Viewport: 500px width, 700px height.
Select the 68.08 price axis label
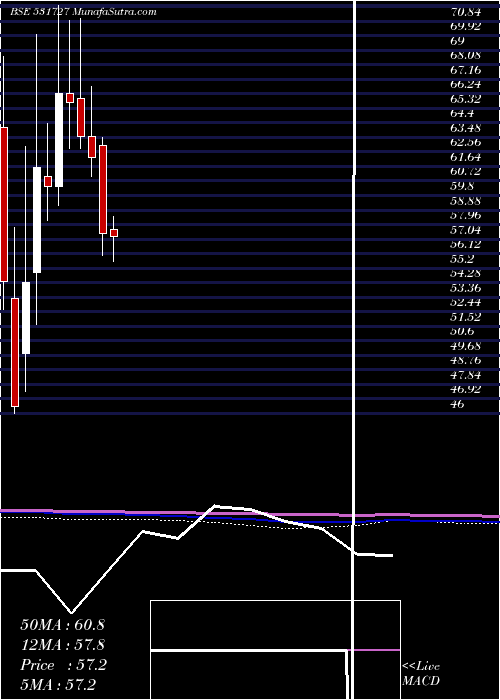466,55
